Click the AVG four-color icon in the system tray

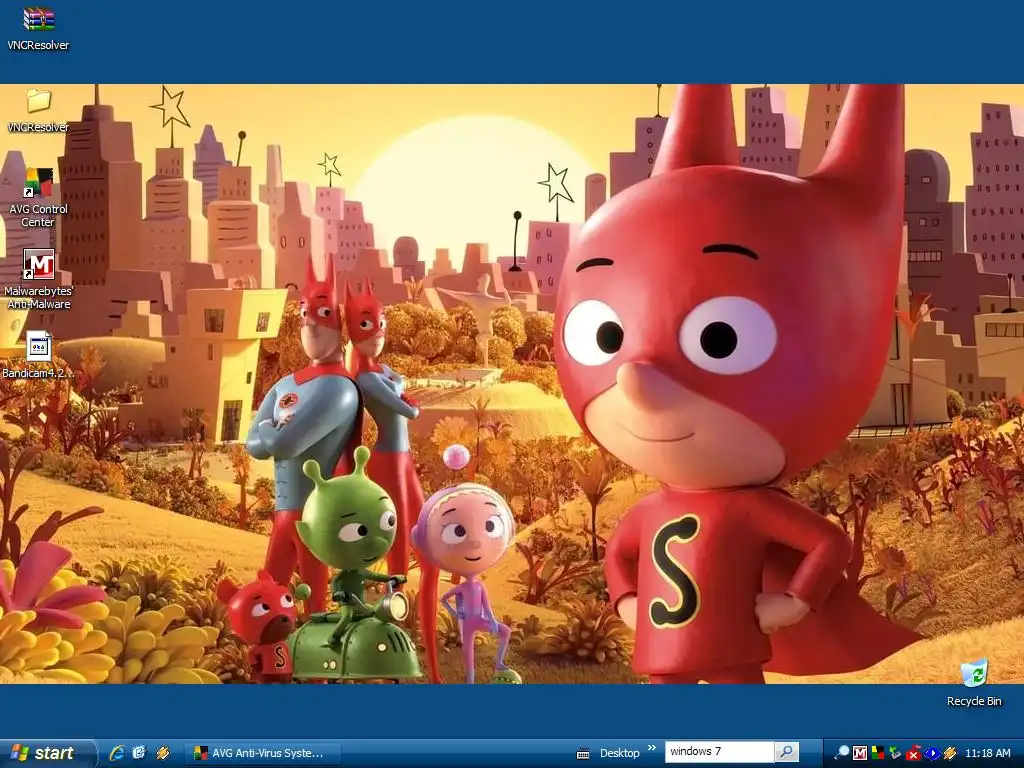click(x=878, y=753)
